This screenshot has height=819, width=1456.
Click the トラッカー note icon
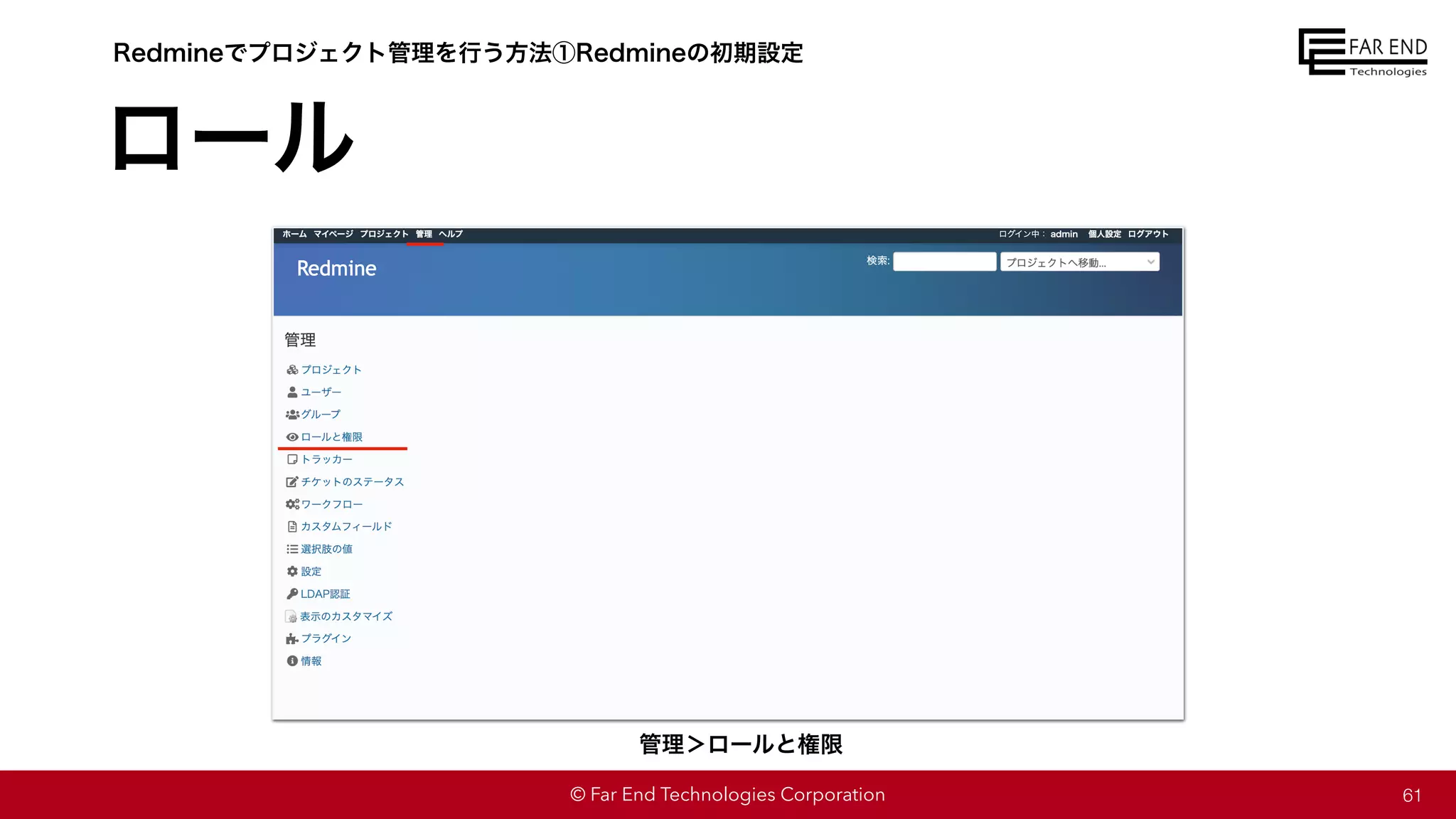[x=292, y=459]
